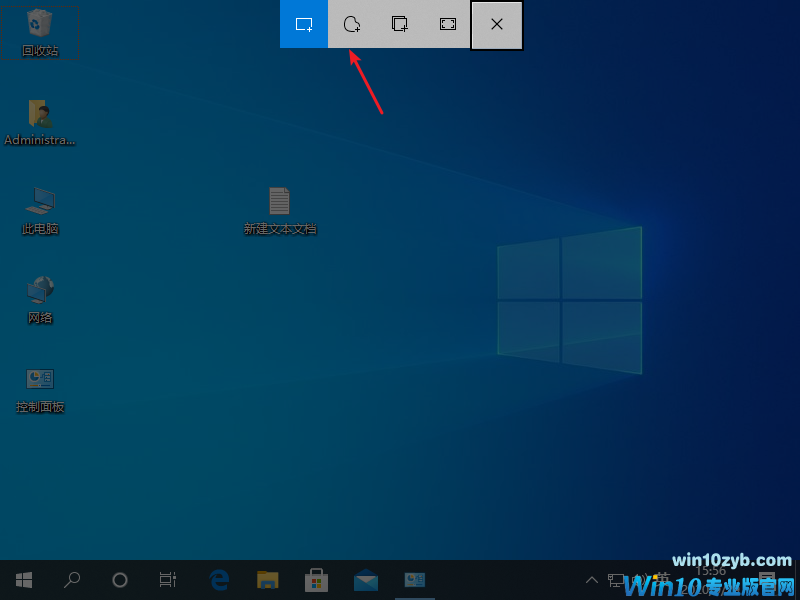This screenshot has height=600, width=800.
Task: Open the Mail app from taskbar
Action: pos(365,579)
